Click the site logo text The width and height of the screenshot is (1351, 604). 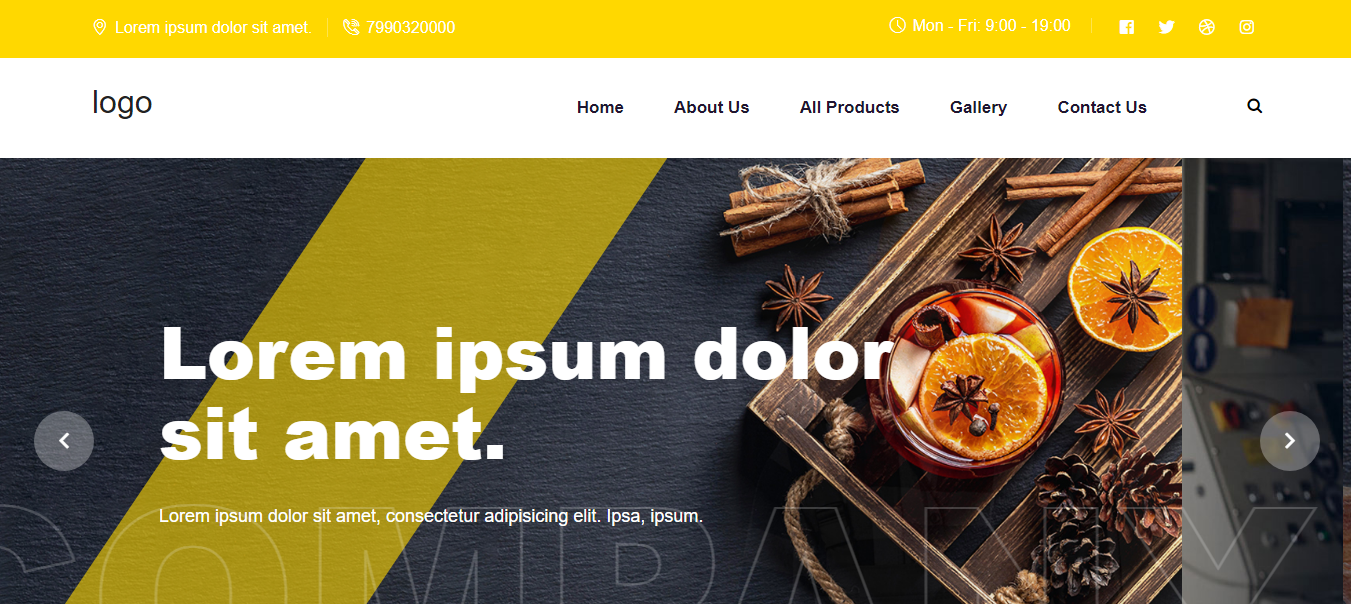pyautogui.click(x=122, y=103)
